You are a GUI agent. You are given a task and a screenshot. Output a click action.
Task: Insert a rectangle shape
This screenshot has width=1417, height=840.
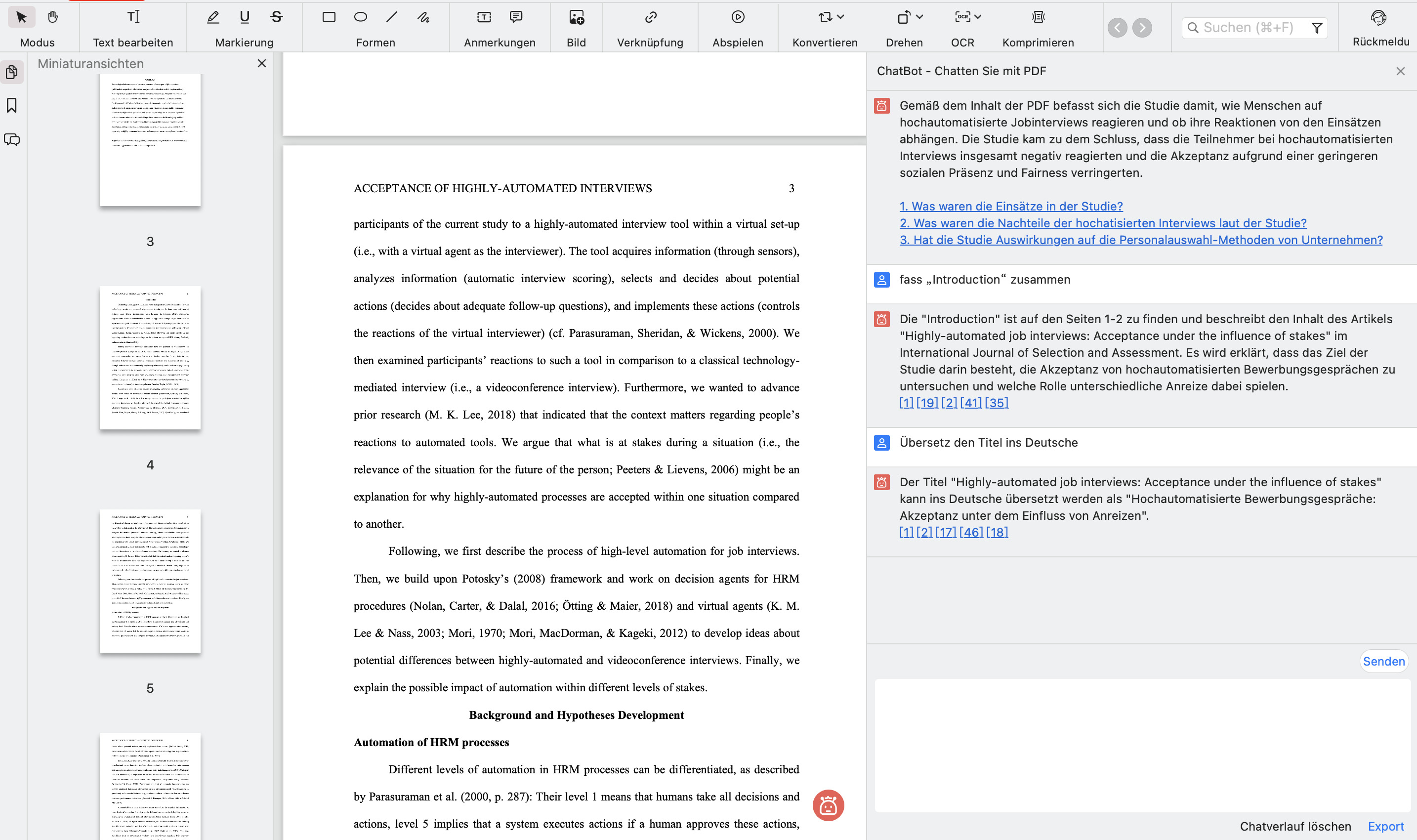tap(329, 17)
